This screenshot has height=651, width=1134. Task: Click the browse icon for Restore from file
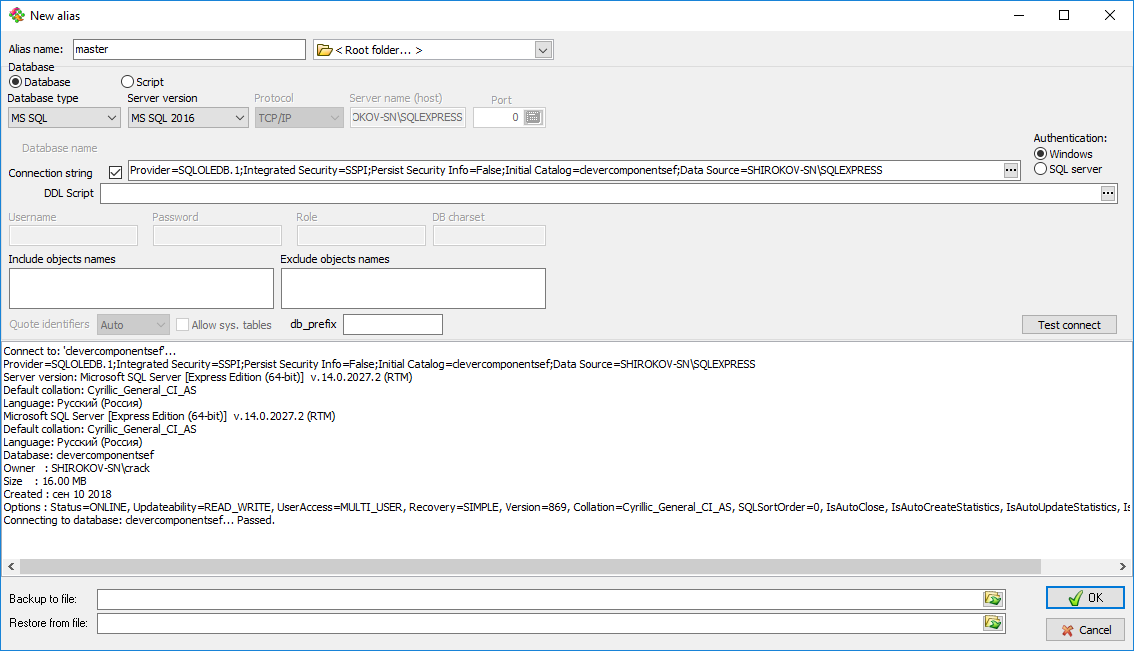(x=992, y=623)
